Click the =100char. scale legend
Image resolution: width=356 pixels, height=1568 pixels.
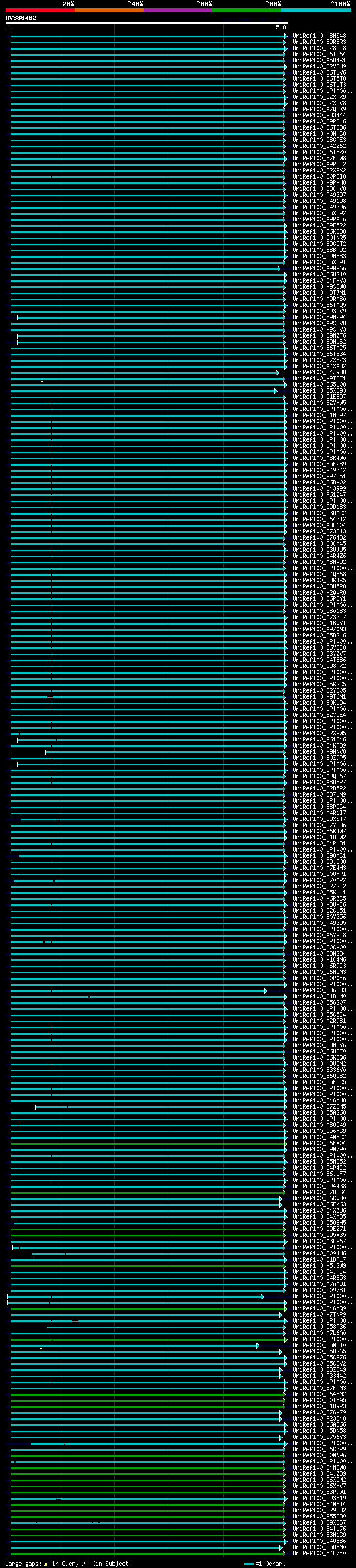[x=265, y=1563]
